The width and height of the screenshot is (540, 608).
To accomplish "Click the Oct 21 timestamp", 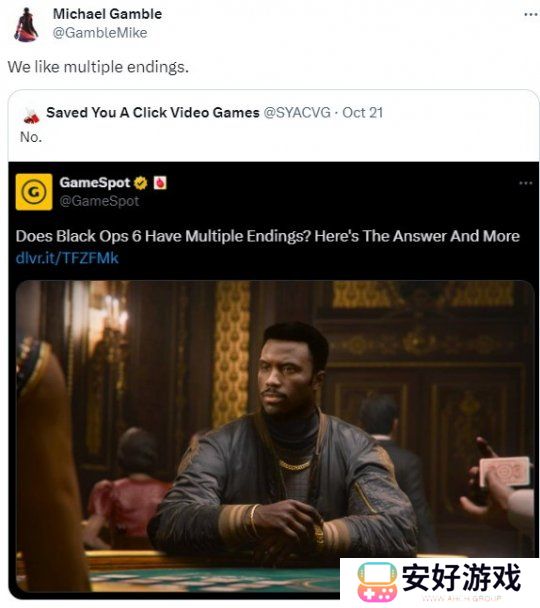I will [362, 113].
